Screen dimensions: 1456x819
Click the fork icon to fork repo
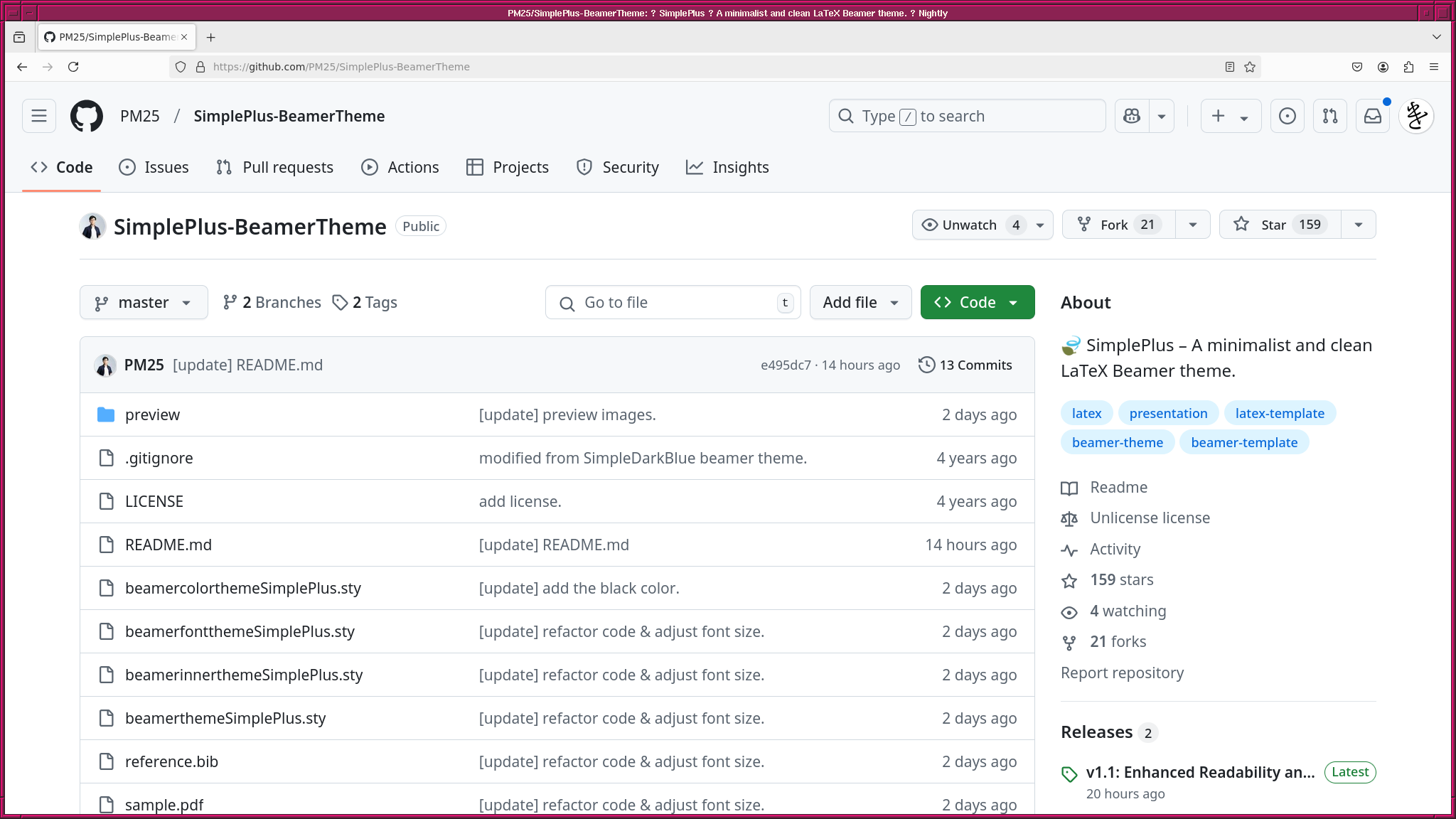[x=1086, y=224]
